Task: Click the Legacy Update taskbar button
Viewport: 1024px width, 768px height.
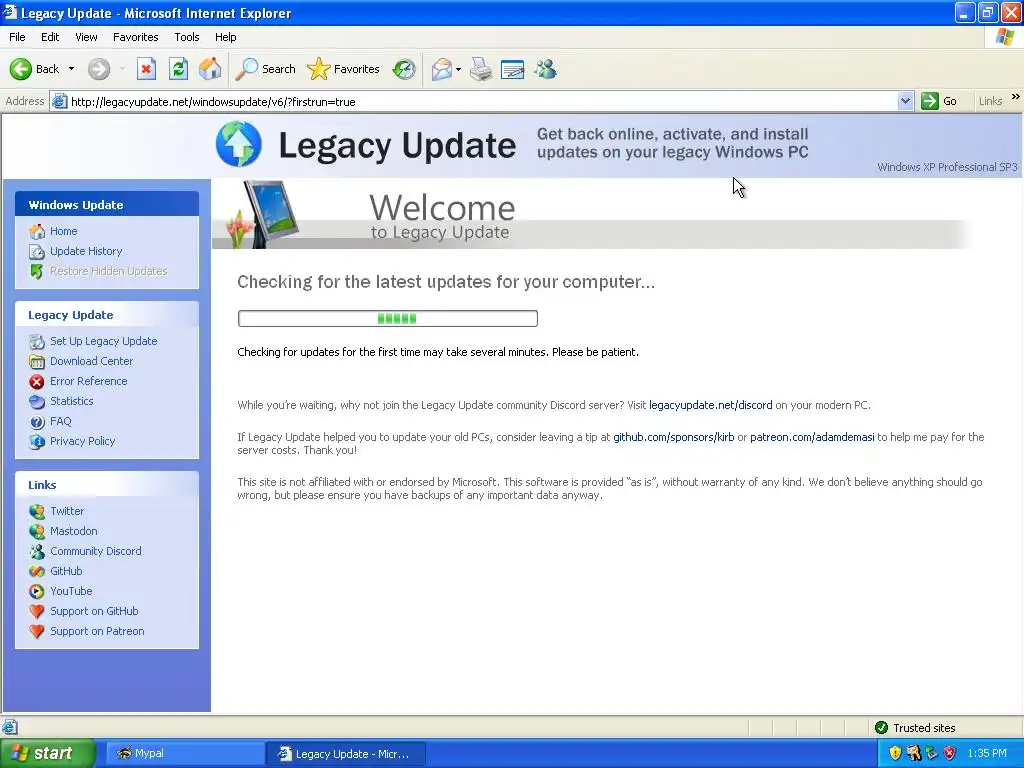Action: click(346, 754)
